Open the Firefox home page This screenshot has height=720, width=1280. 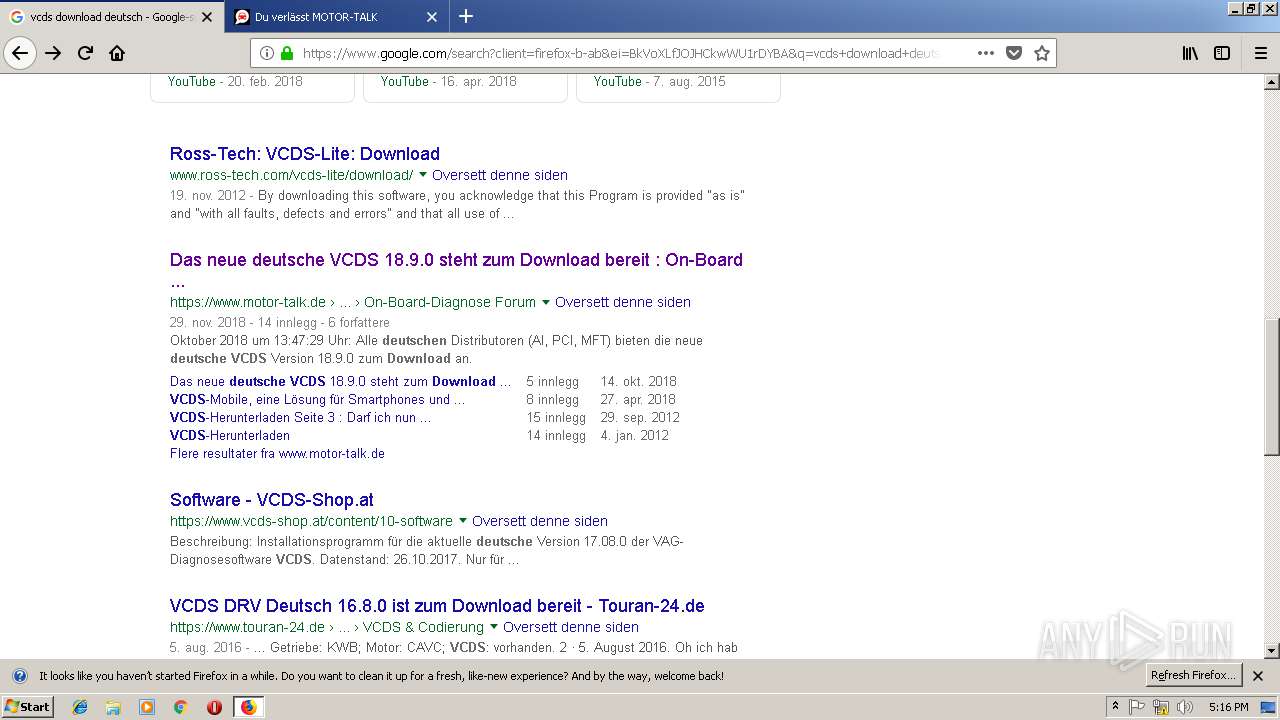pyautogui.click(x=117, y=53)
